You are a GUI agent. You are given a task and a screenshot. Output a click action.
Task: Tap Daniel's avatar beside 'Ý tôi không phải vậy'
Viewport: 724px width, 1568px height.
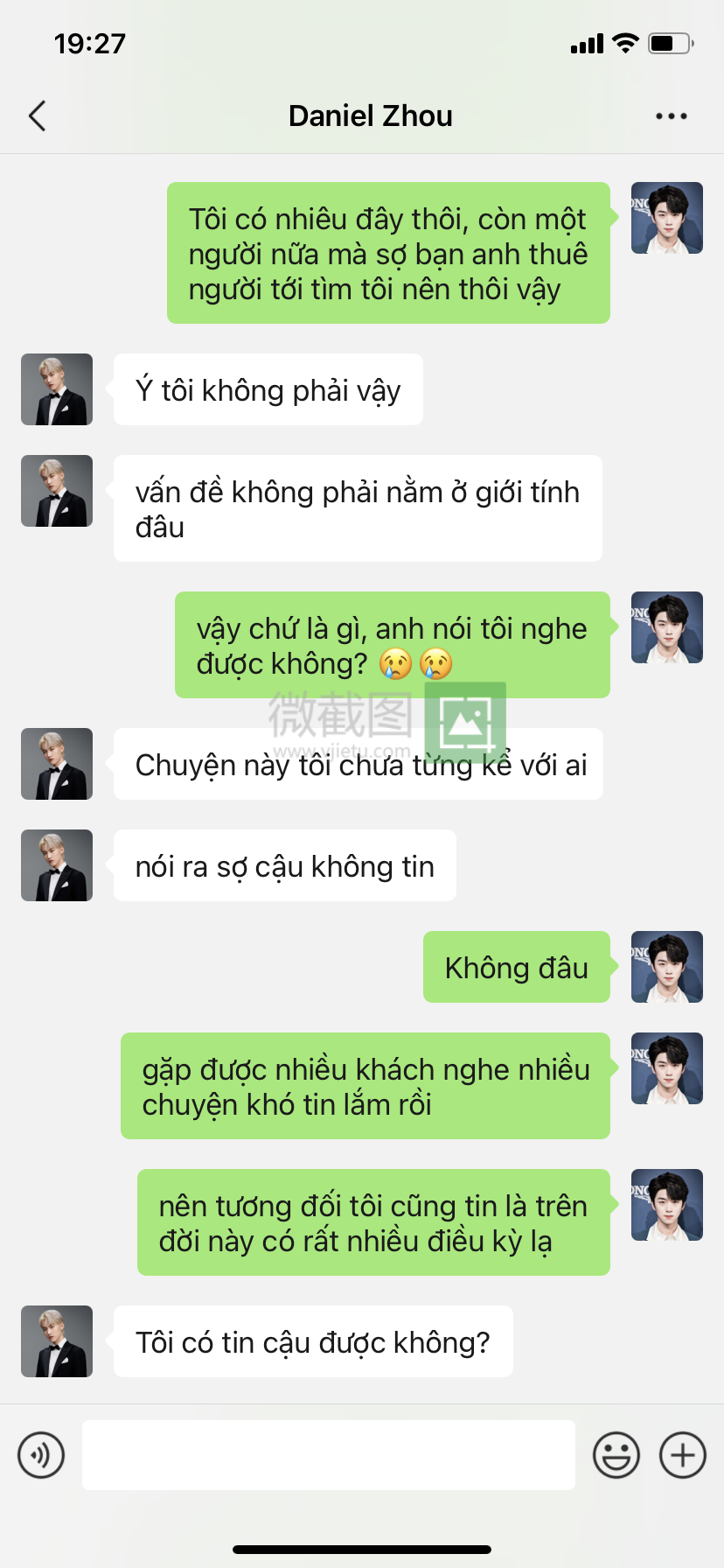57,389
